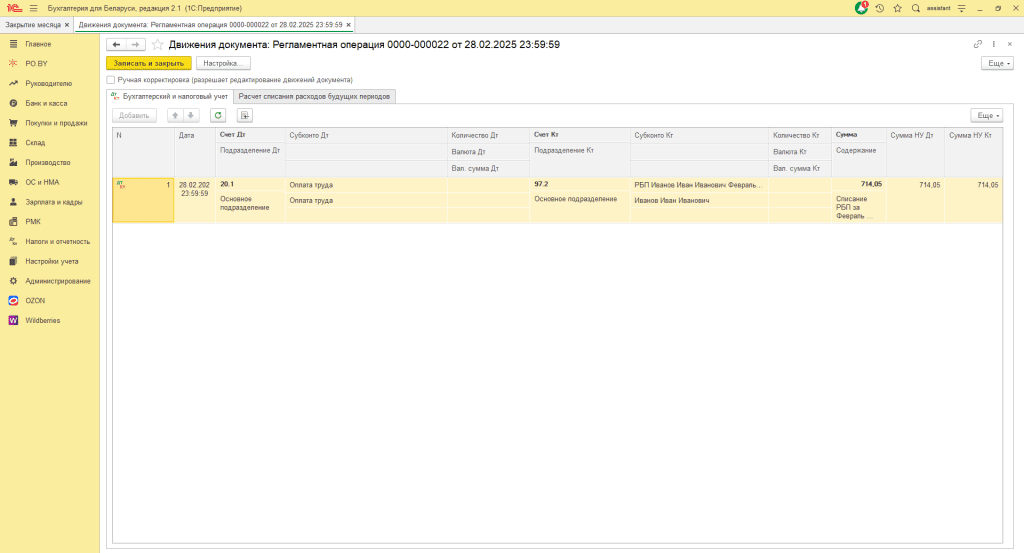Click the Настройка... button

[223, 63]
